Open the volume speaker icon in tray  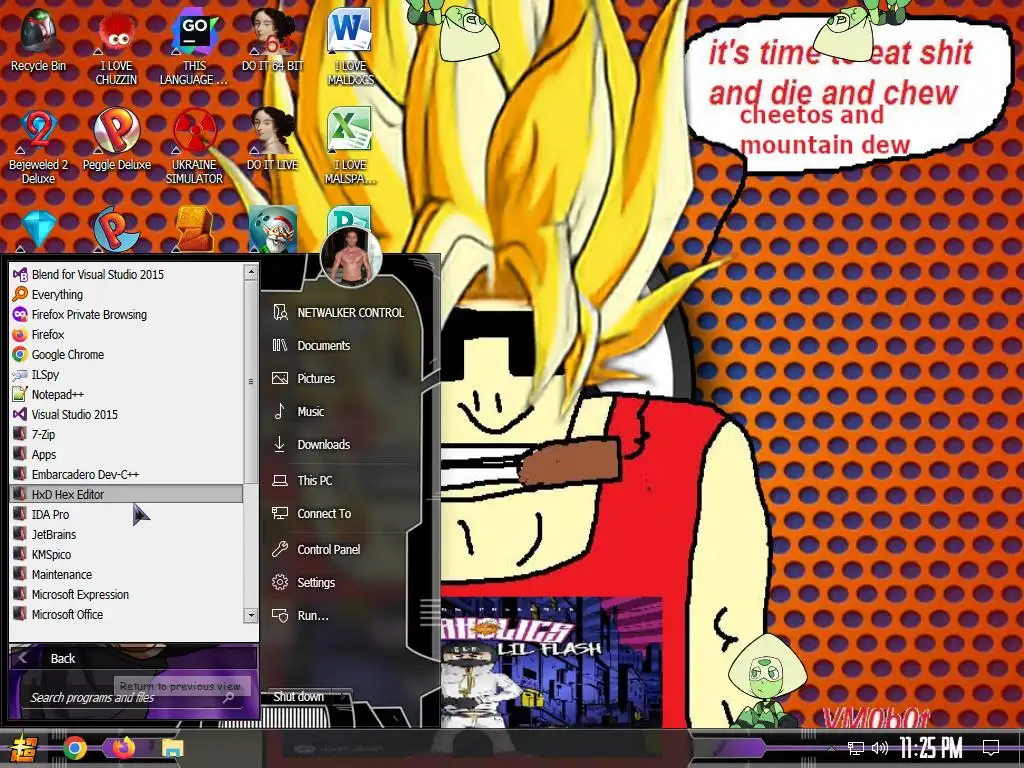(x=880, y=748)
